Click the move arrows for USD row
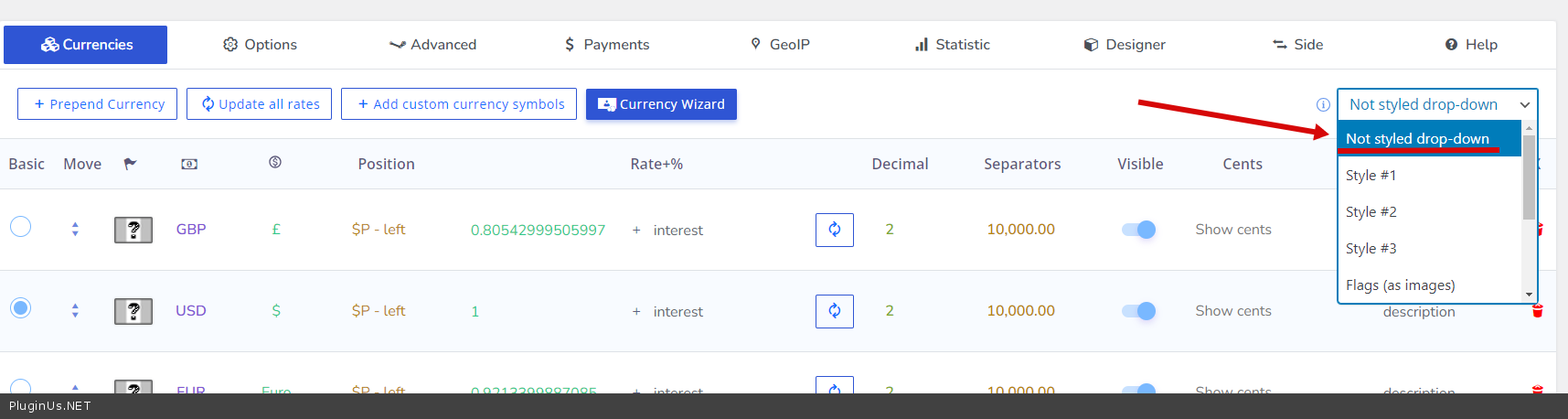Screen dimensions: 1568x419 click(x=75, y=311)
